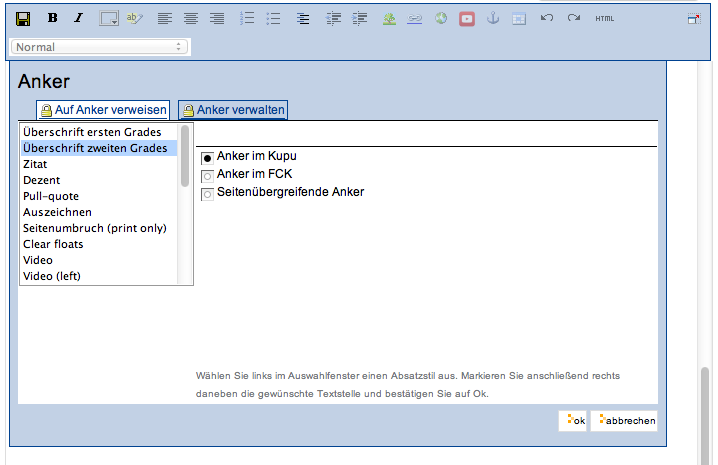The image size is (718, 465).
Task: Align text right
Action: [x=217, y=18]
